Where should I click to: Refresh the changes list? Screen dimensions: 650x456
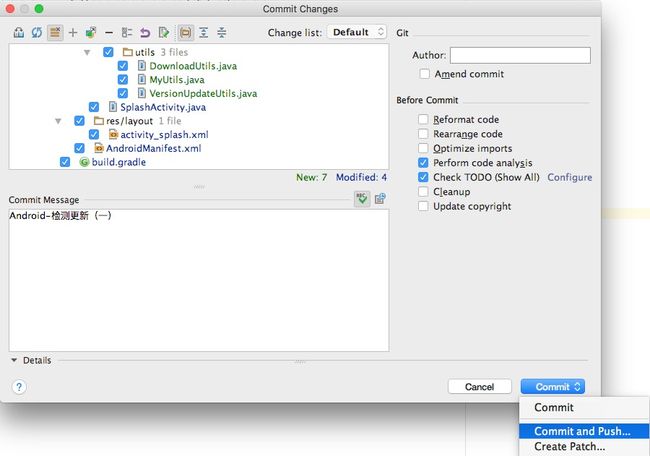37,32
